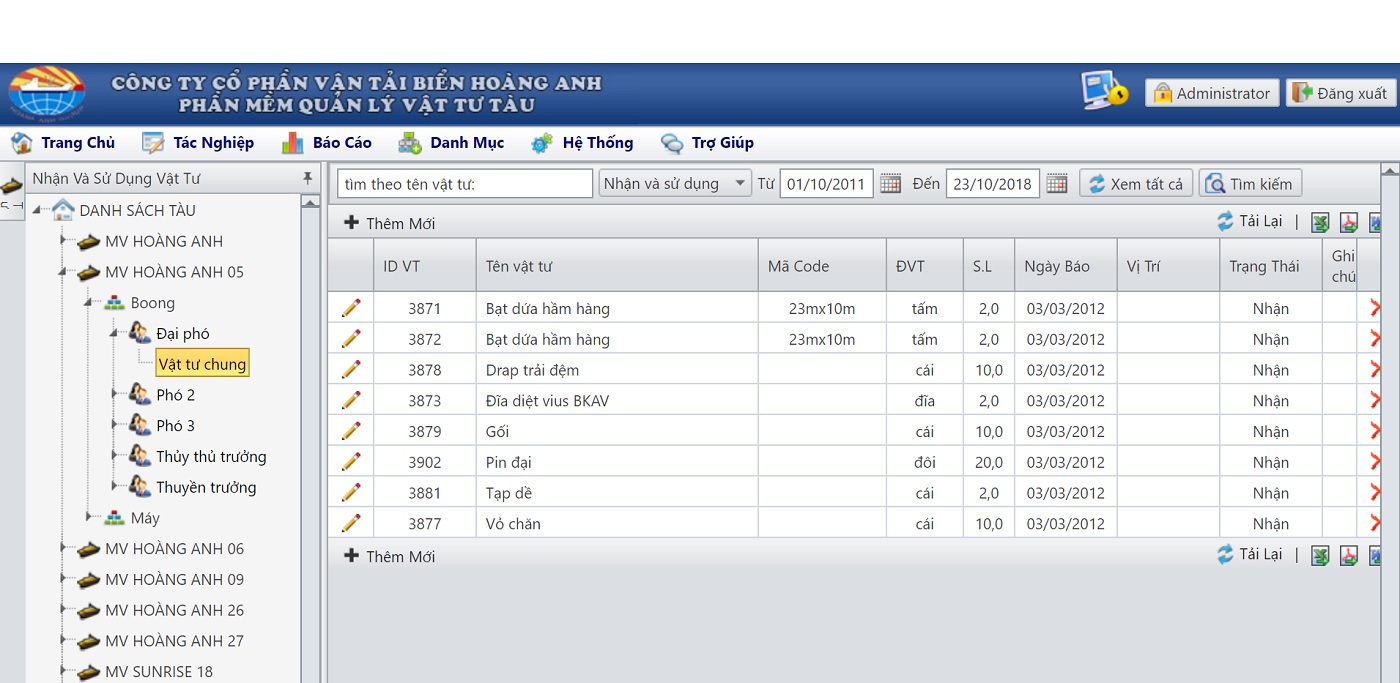Click the pin icon on Nhận Và Sử Dụng panel

pyautogui.click(x=307, y=178)
